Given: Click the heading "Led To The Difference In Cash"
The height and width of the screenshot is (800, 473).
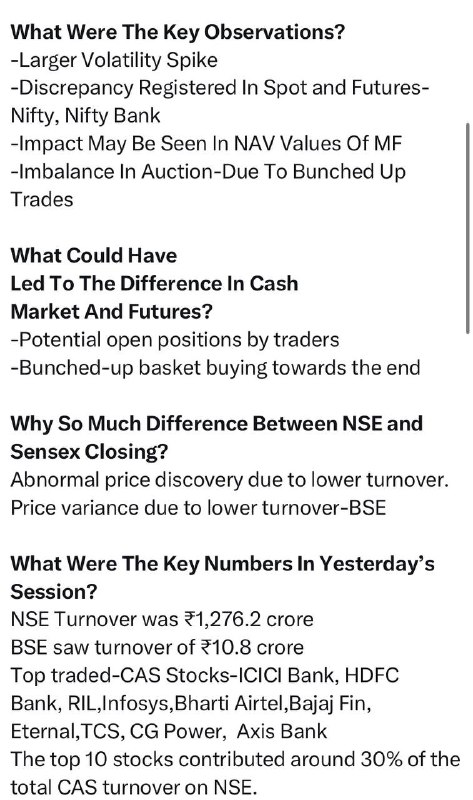Looking at the screenshot, I should coord(154,284).
